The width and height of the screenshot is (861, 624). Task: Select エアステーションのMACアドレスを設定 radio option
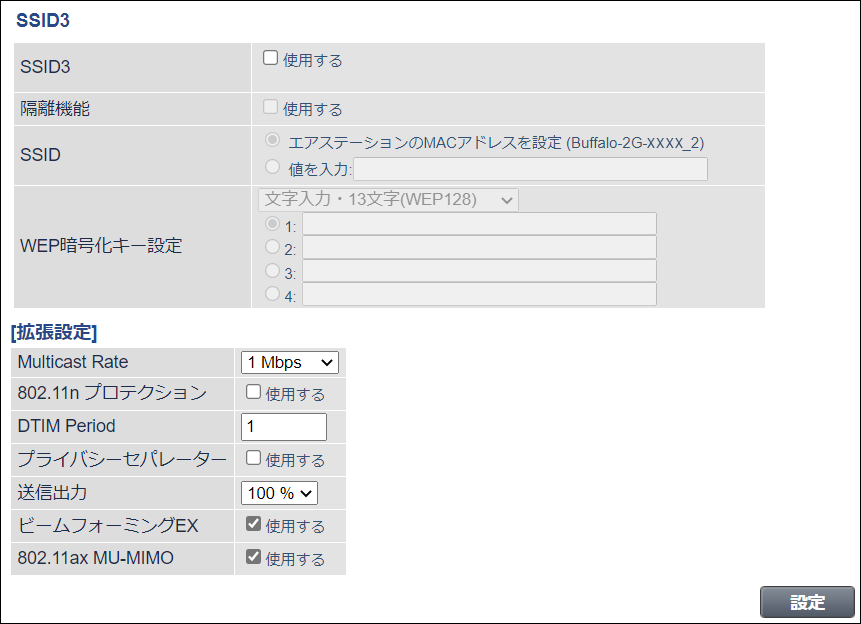(x=272, y=140)
